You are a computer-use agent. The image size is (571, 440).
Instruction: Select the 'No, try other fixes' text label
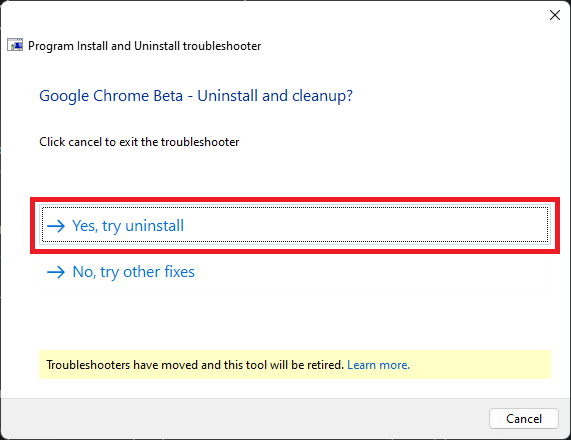pos(134,272)
